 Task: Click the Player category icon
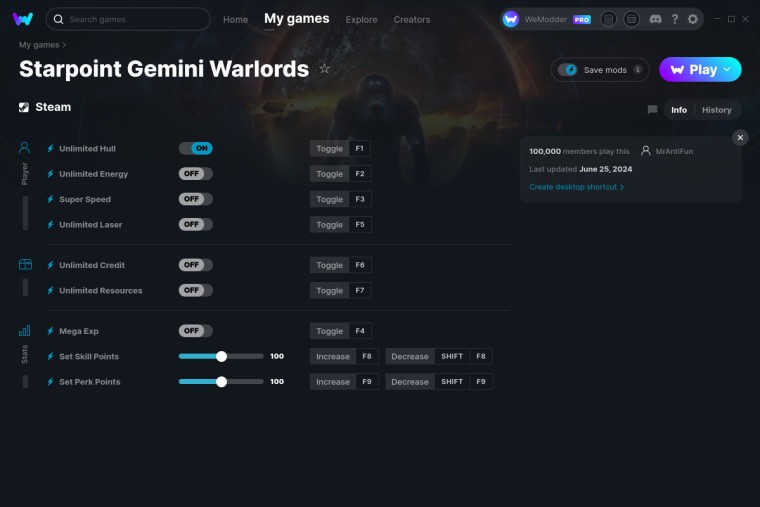point(24,147)
